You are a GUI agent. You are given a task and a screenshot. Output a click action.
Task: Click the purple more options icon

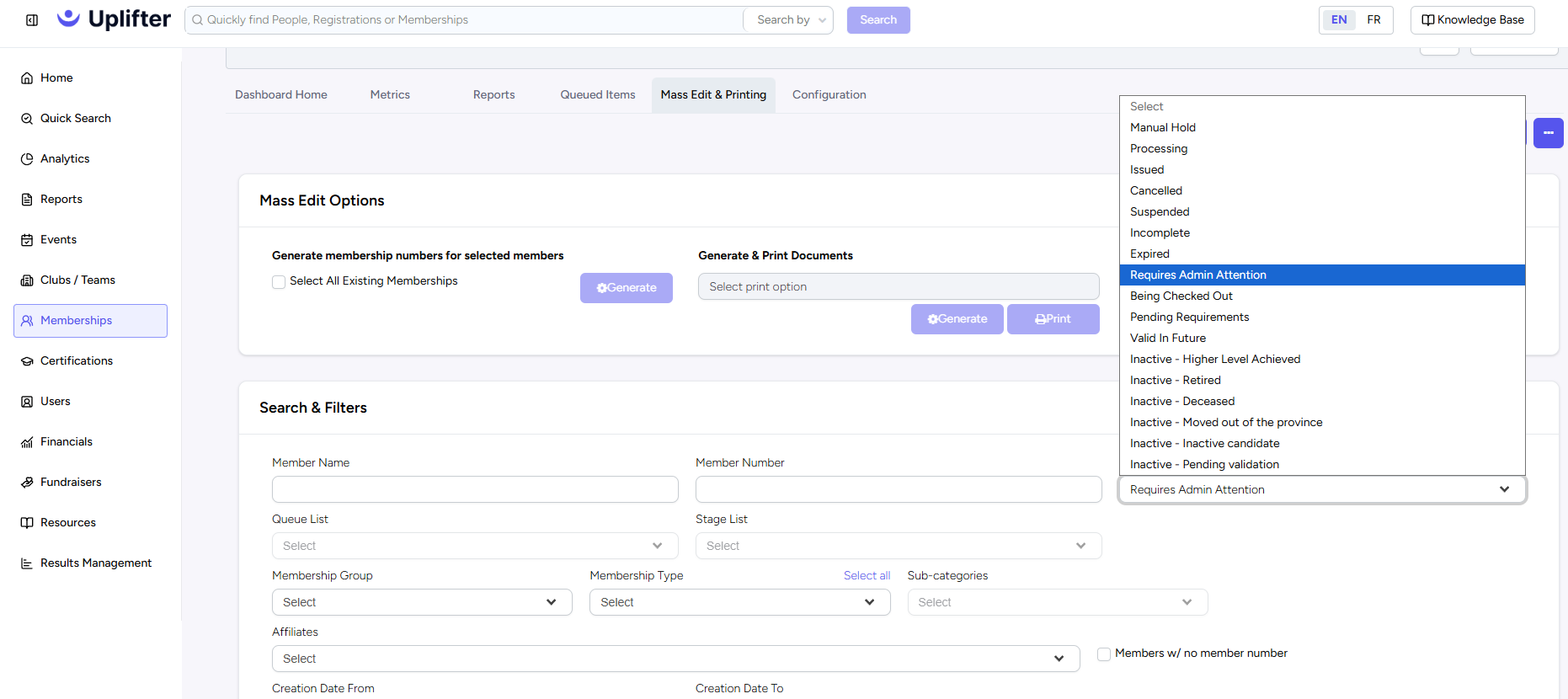coord(1548,133)
